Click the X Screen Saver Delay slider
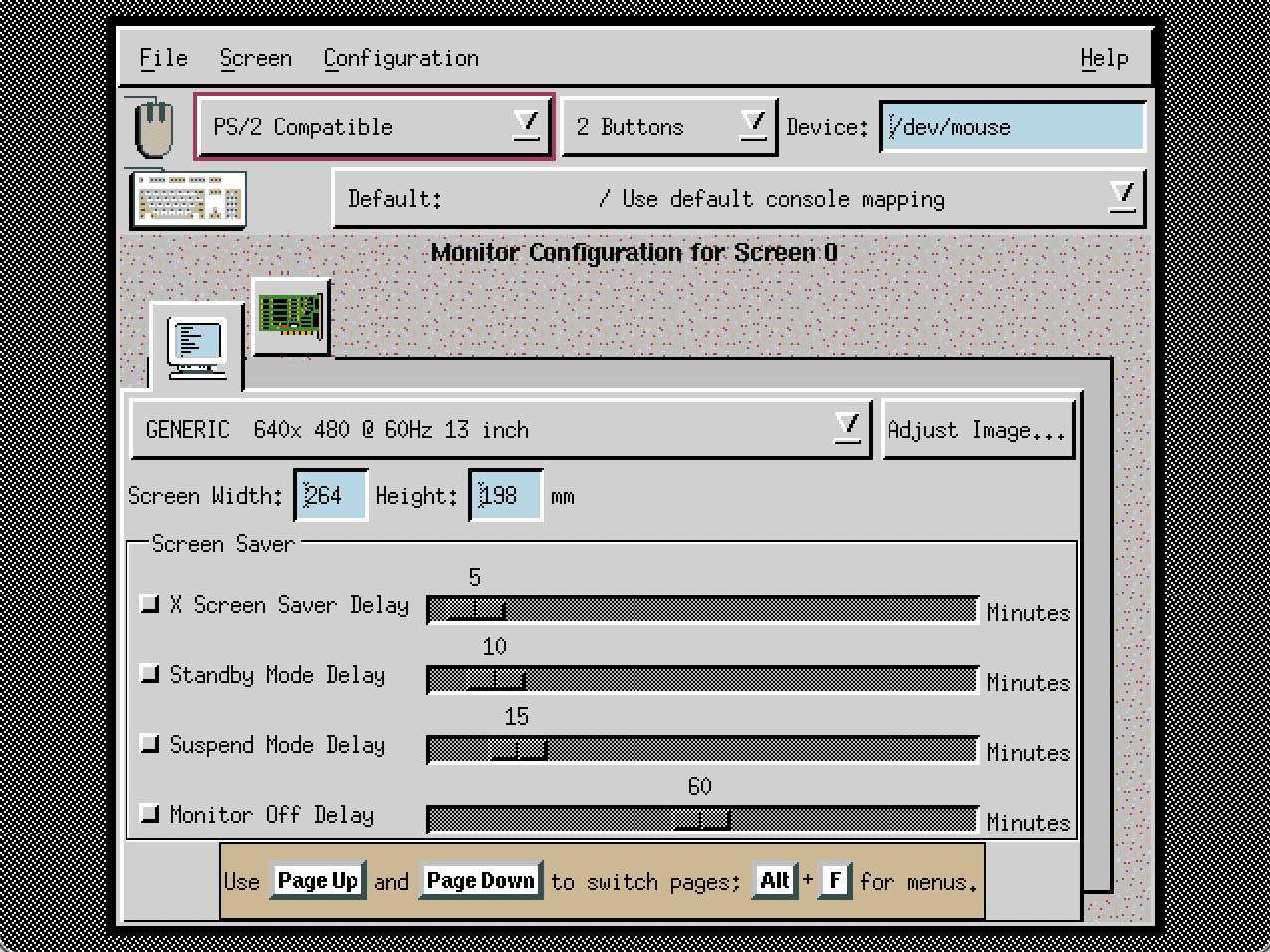Screen dimensions: 1270x952 pos(701,609)
